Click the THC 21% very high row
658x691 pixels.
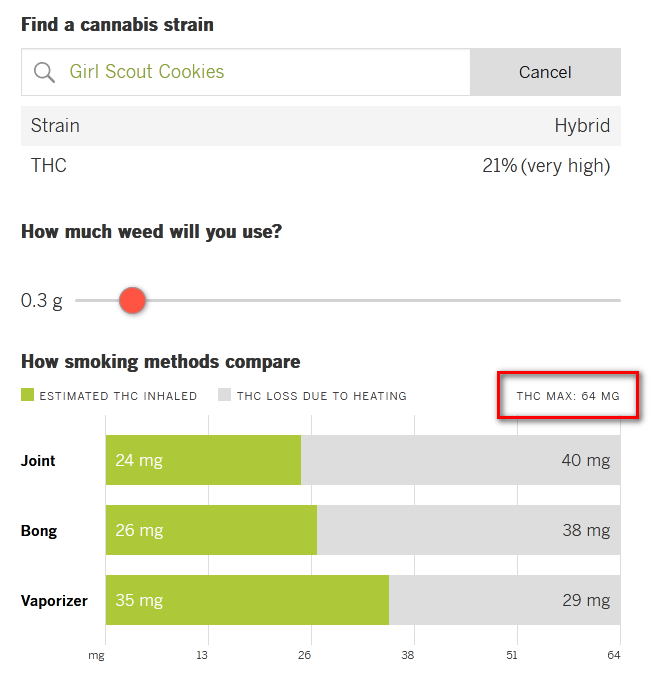321,166
